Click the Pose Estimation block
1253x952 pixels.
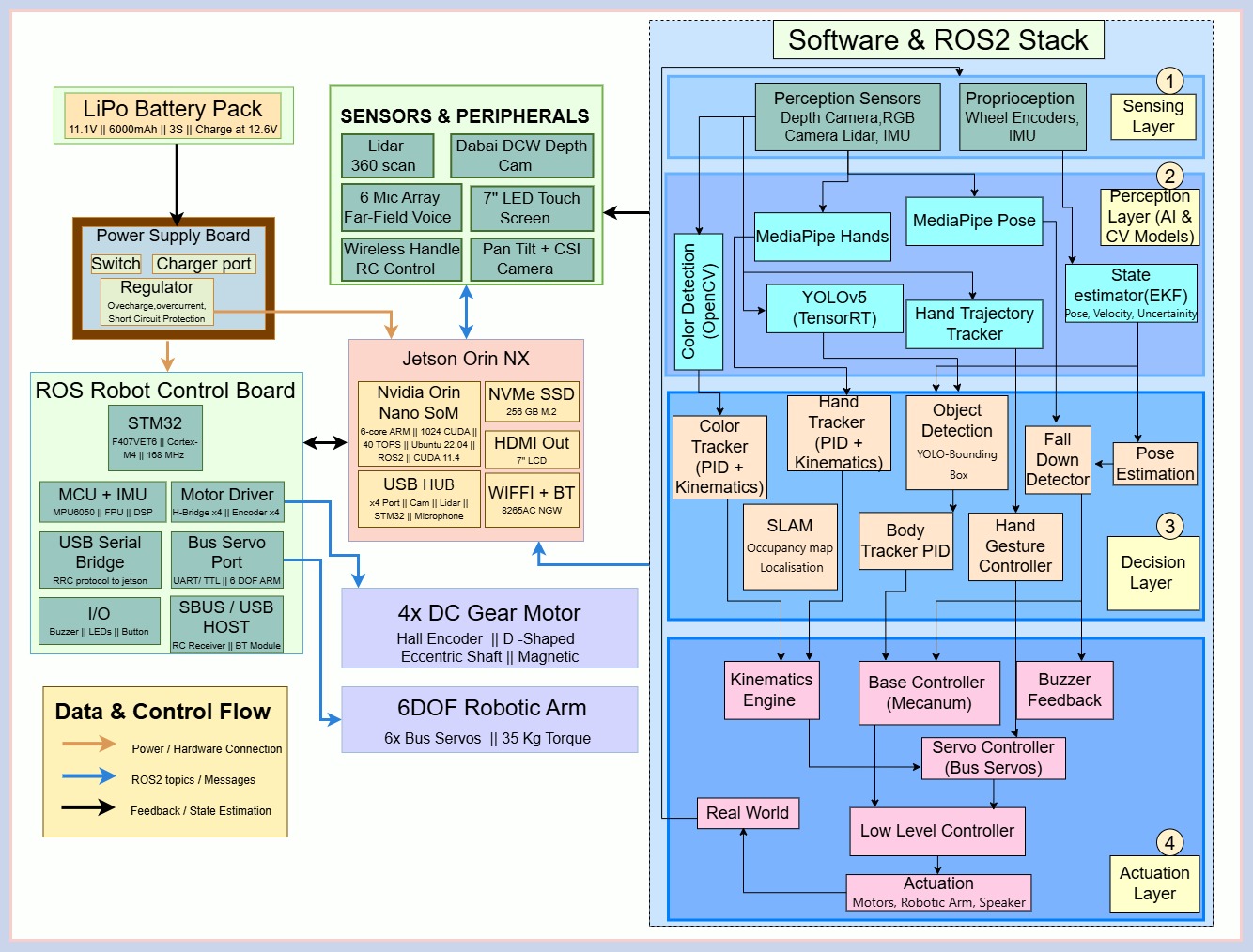(x=1155, y=464)
